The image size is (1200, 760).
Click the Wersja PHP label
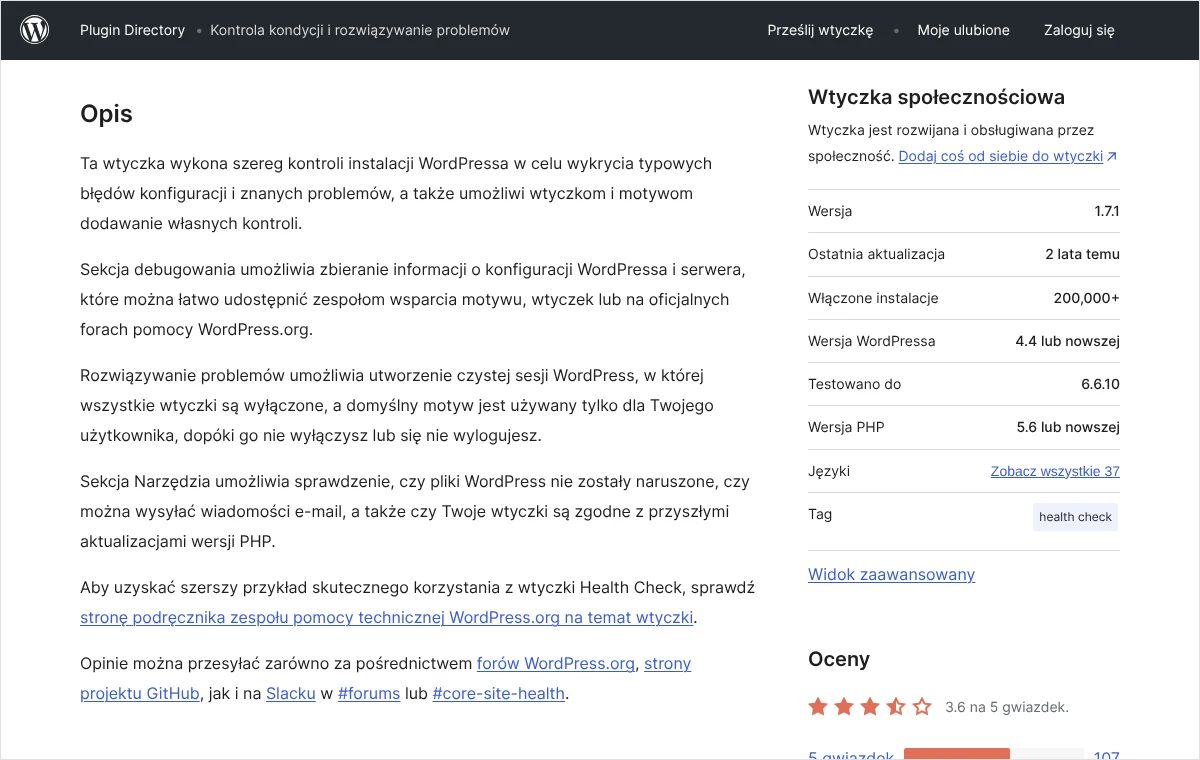click(846, 427)
